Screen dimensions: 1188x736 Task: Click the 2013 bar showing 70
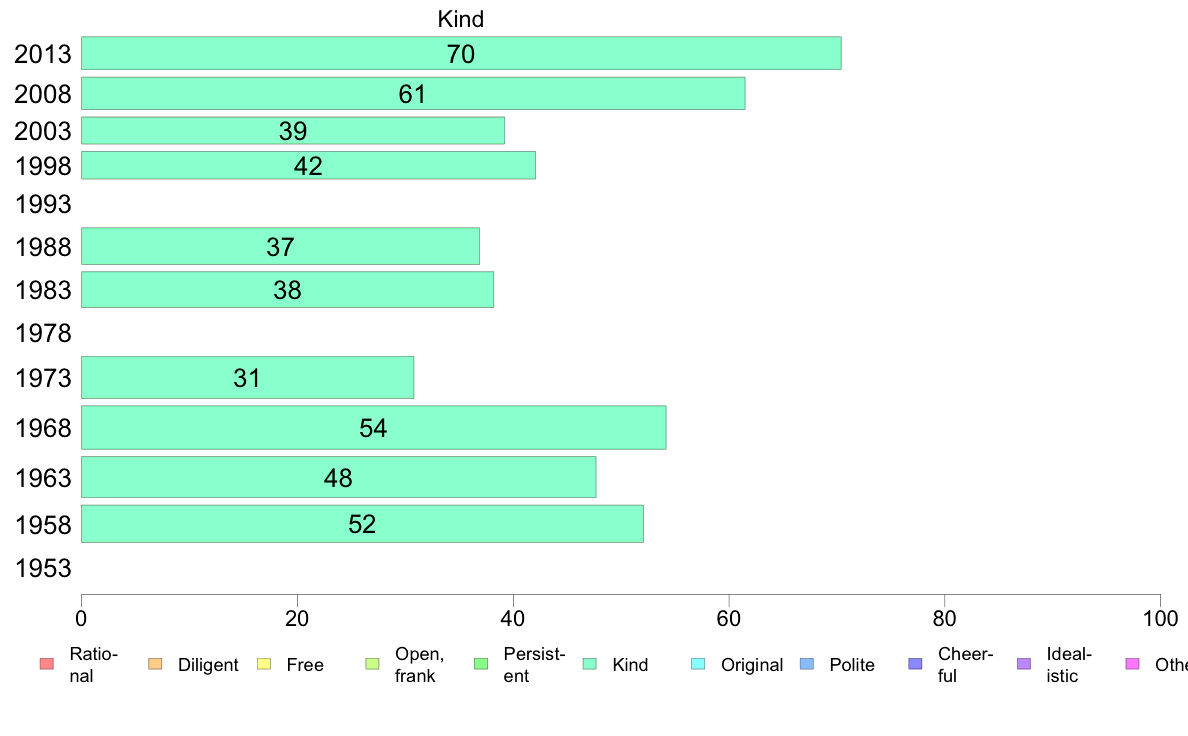point(461,53)
